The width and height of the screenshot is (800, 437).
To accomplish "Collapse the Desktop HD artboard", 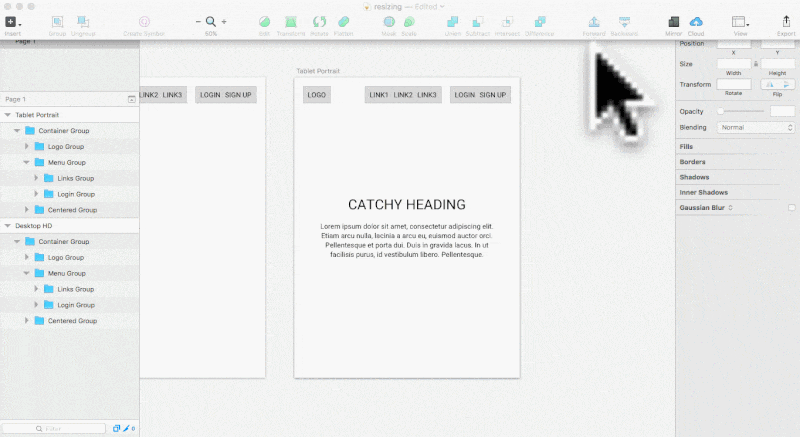I will (8, 225).
